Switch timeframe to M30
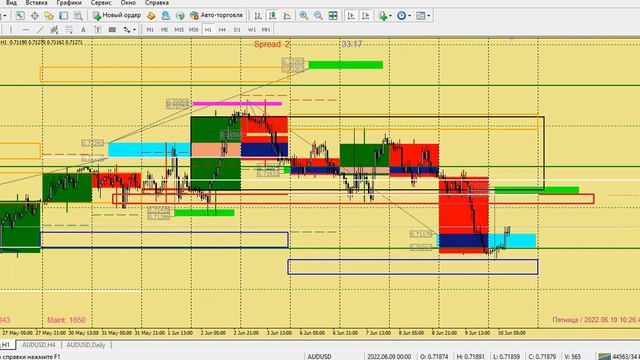Screen dimensions: 640x360 pyautogui.click(x=193, y=29)
